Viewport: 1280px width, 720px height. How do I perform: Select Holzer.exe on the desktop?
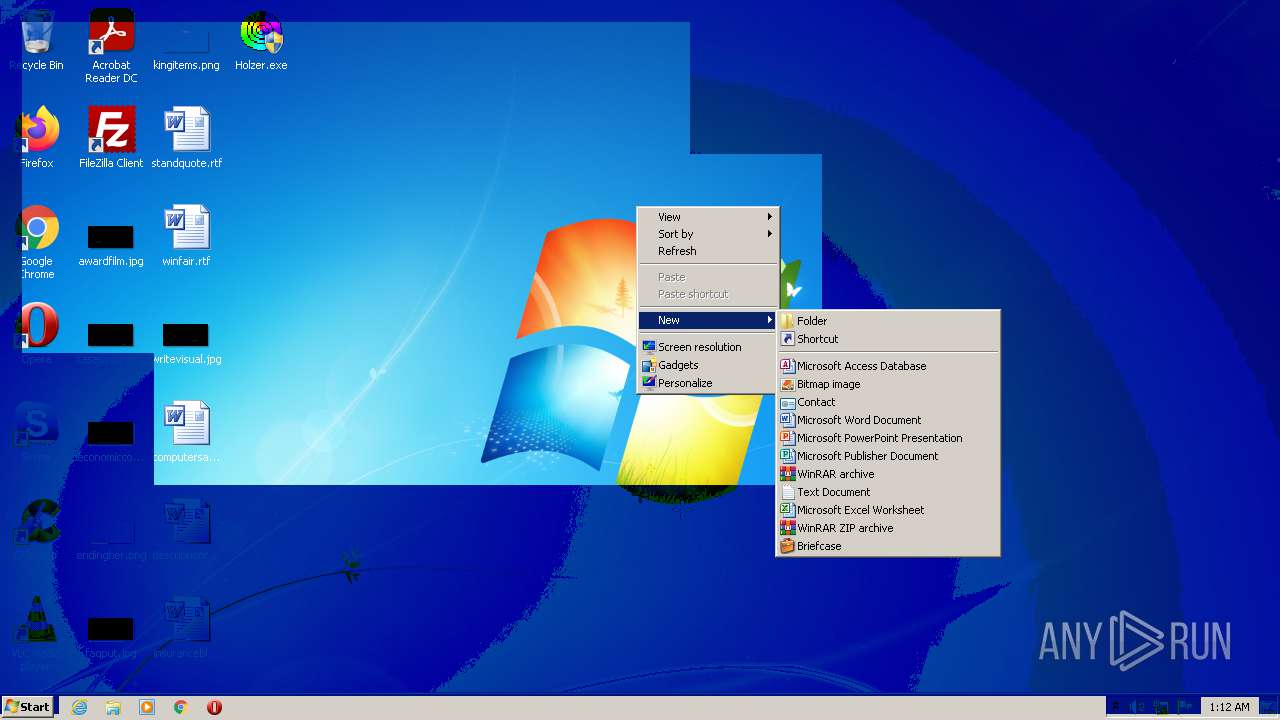point(261,42)
